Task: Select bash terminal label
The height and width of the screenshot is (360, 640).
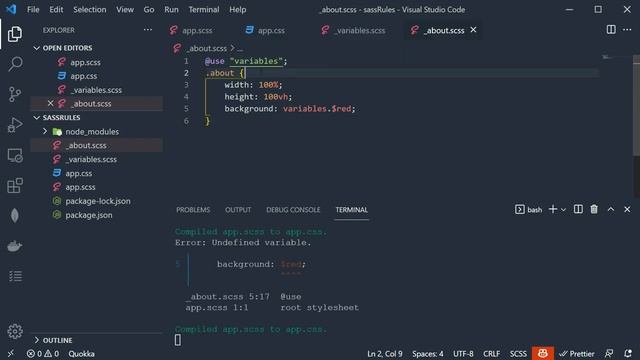Action: (x=529, y=209)
